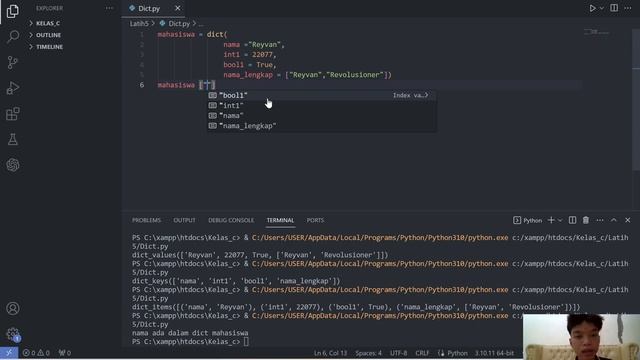This screenshot has height=360, width=640.
Task: Open the Explorer view in activity bar
Action: [x=13, y=11]
